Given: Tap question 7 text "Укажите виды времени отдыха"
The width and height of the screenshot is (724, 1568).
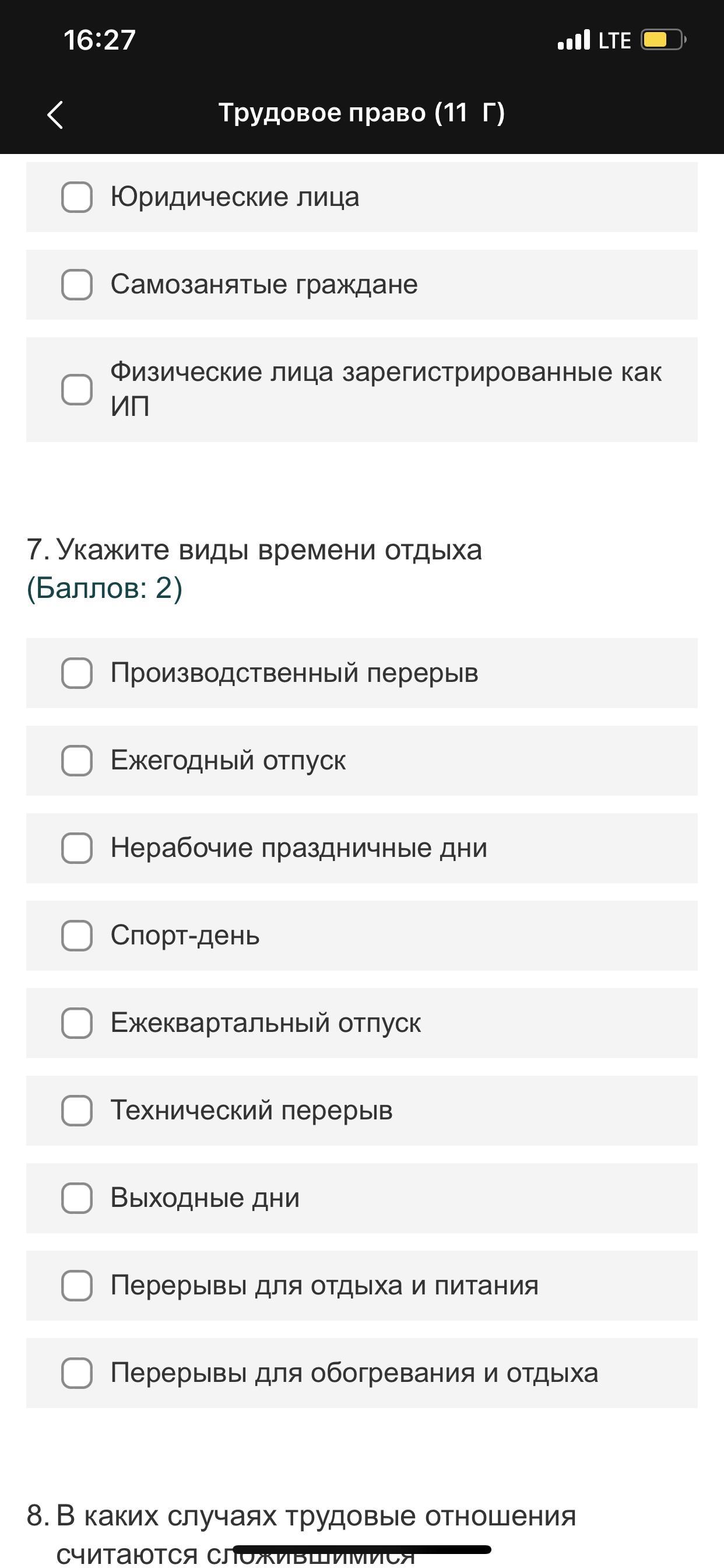Looking at the screenshot, I should (268, 549).
